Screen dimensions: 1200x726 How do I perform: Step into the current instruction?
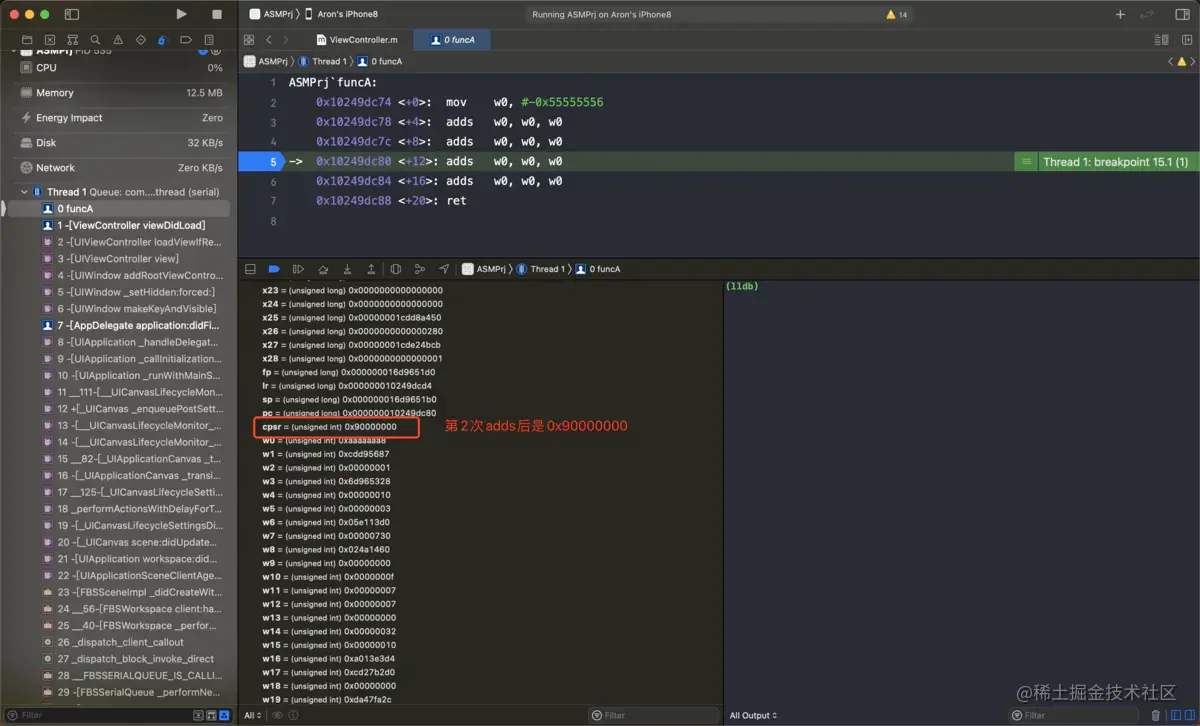coord(347,269)
